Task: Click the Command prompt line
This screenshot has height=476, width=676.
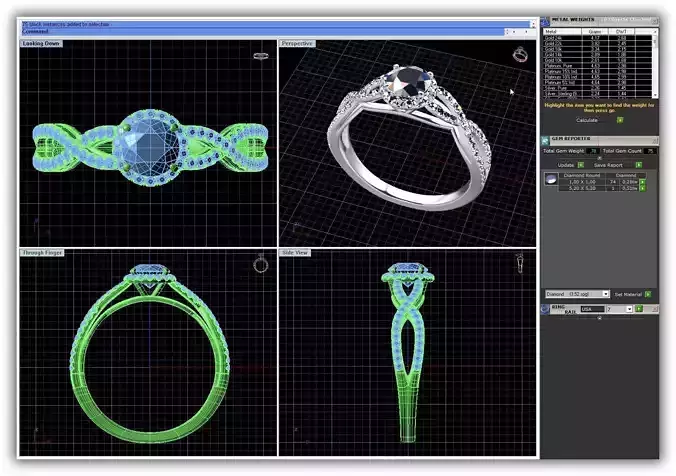Action: 263,31
